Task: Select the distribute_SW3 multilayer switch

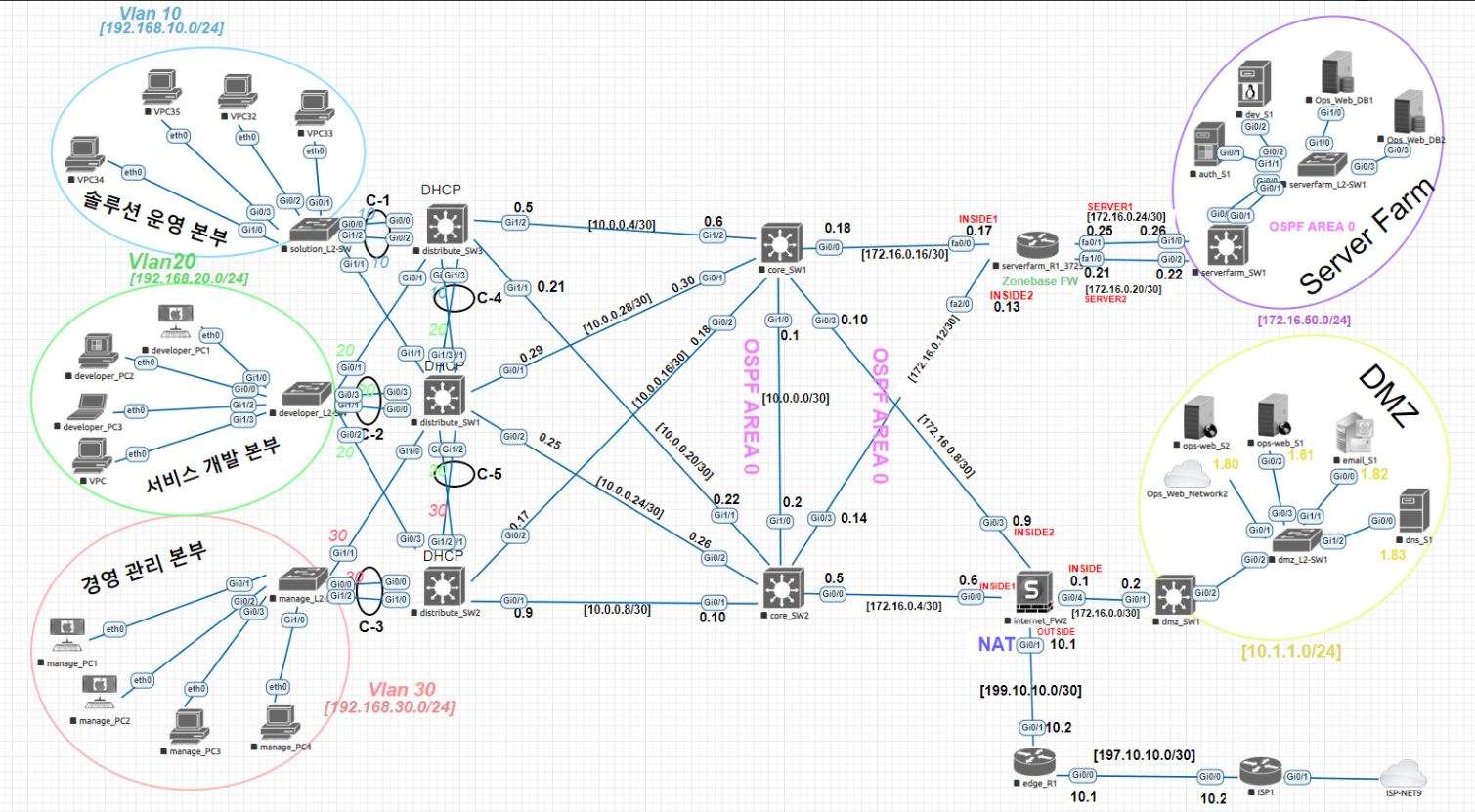Action: (x=446, y=224)
